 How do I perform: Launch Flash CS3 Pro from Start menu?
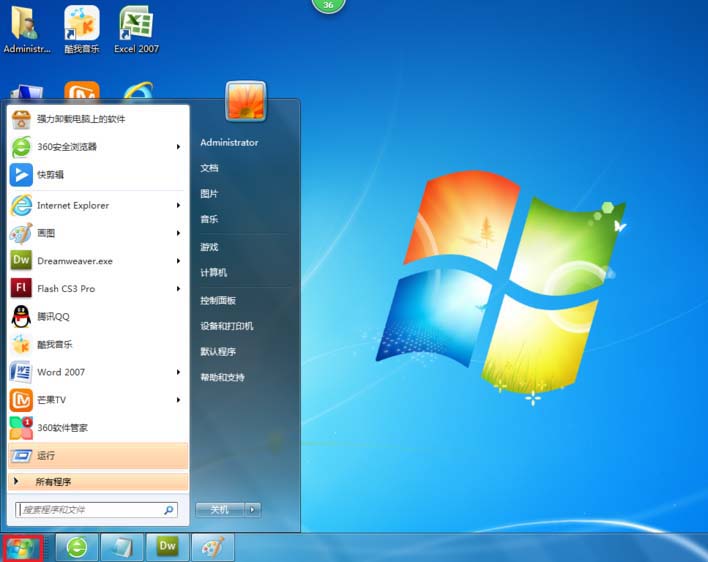coord(98,289)
